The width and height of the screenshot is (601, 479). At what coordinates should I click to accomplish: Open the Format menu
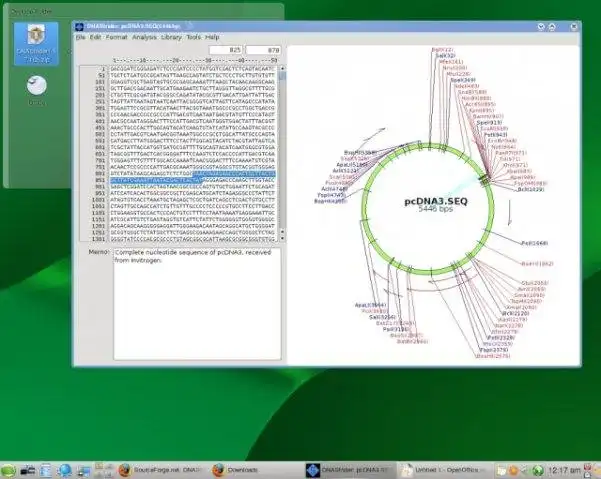pyautogui.click(x=117, y=37)
